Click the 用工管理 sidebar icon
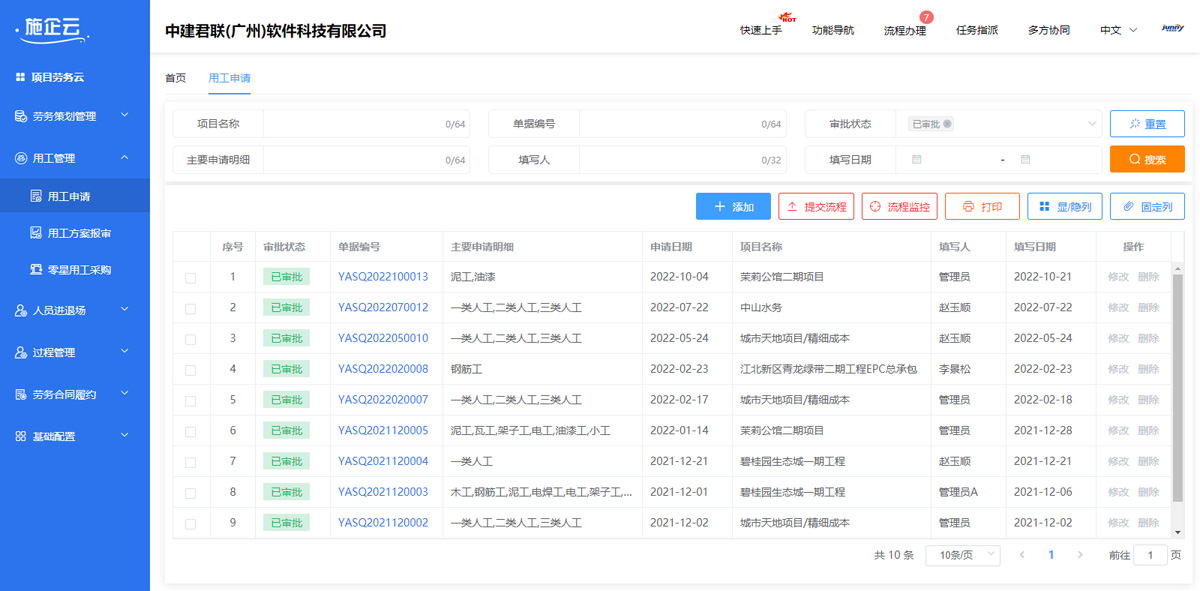 pos(21,158)
